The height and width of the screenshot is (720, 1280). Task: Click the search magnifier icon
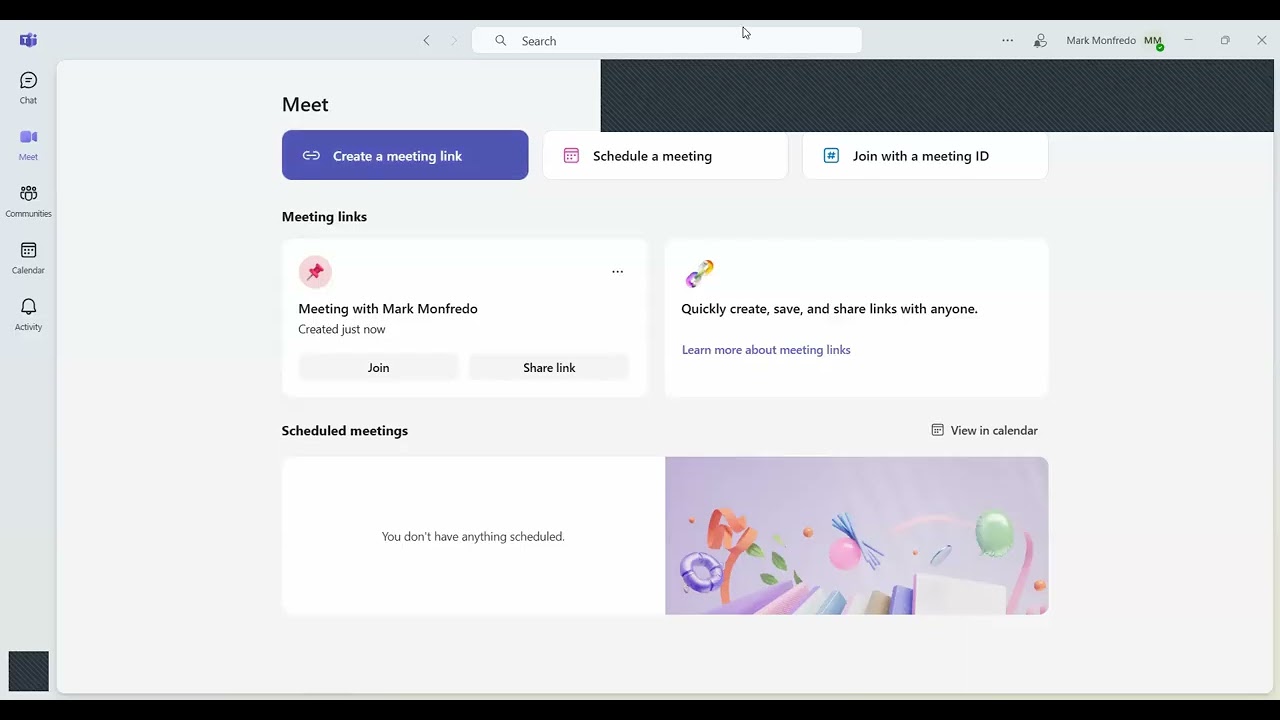501,41
